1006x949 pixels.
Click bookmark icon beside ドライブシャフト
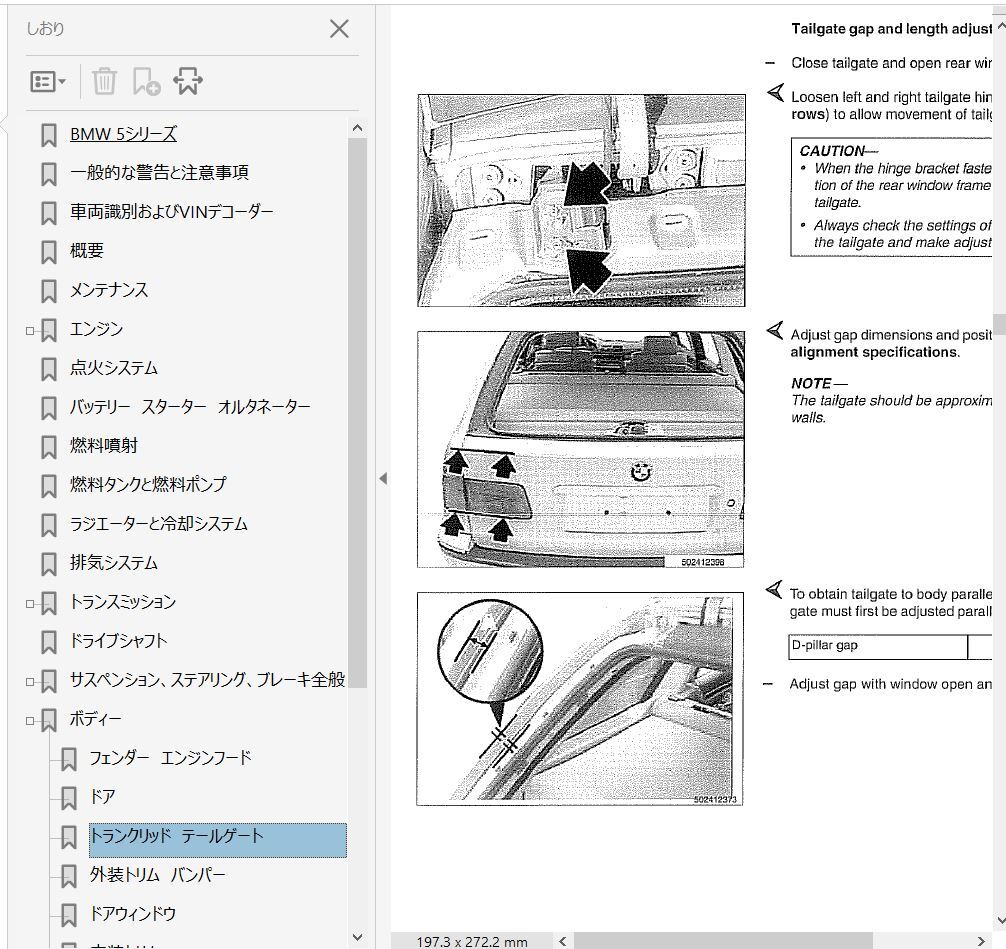coord(49,642)
